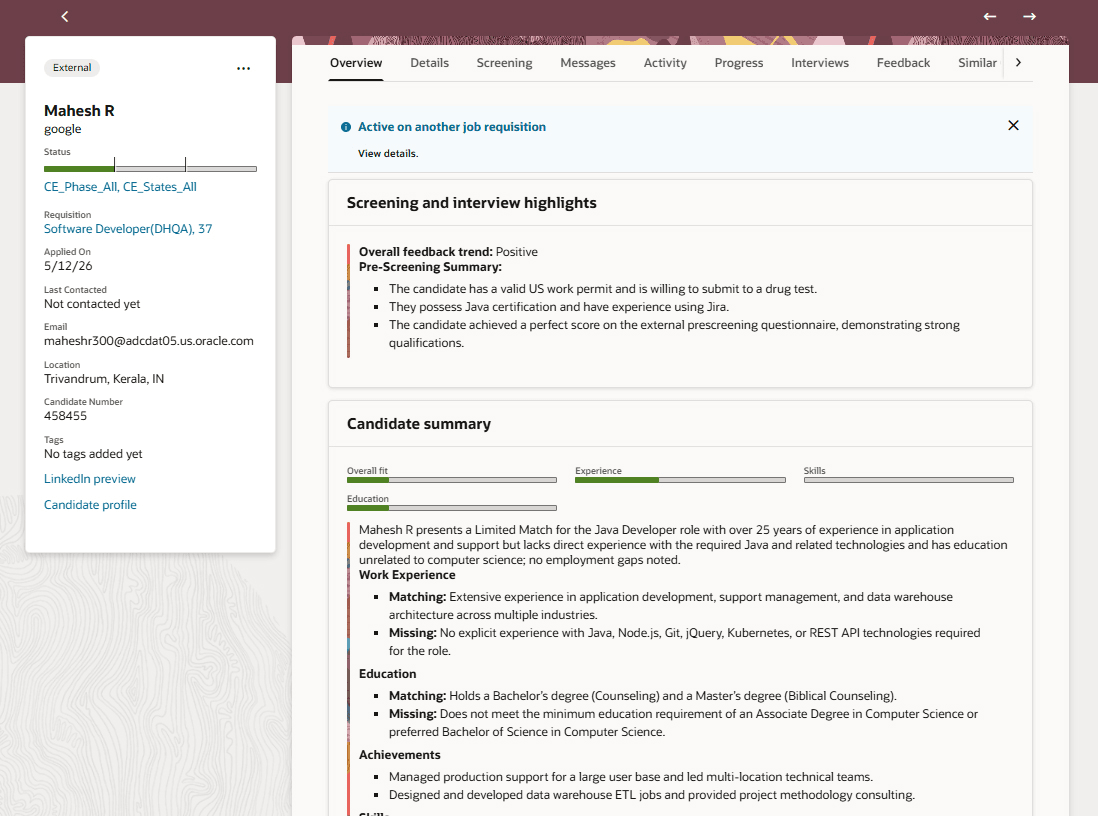Open the Messages tab

(x=588, y=63)
